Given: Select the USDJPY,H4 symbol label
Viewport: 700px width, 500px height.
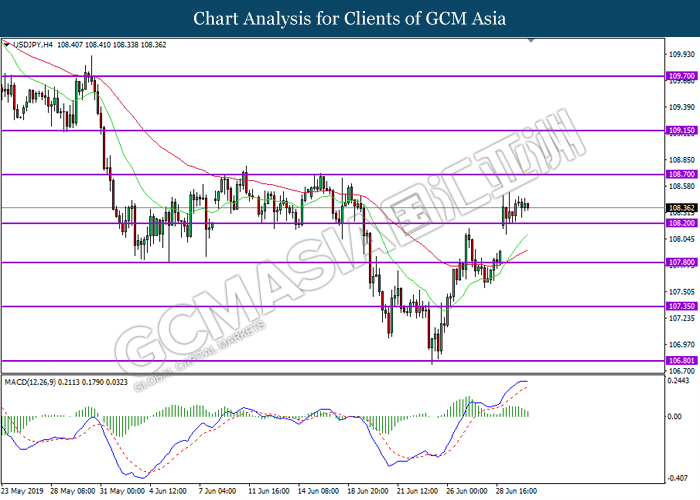Looking at the screenshot, I should point(33,45).
